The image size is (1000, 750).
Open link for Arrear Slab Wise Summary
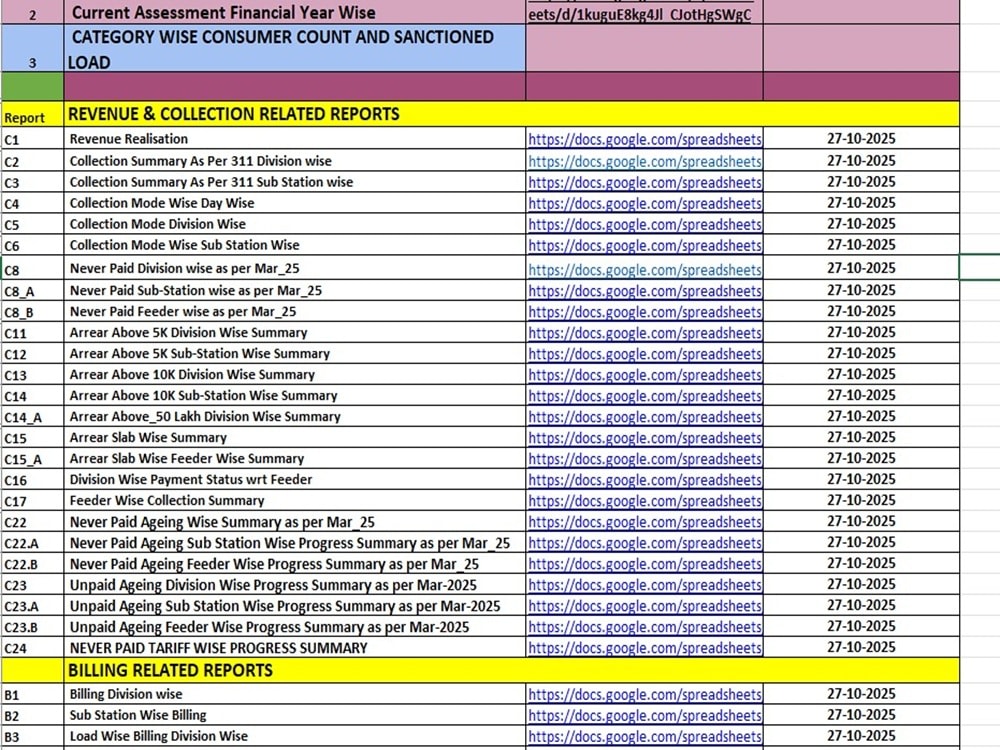tap(645, 438)
